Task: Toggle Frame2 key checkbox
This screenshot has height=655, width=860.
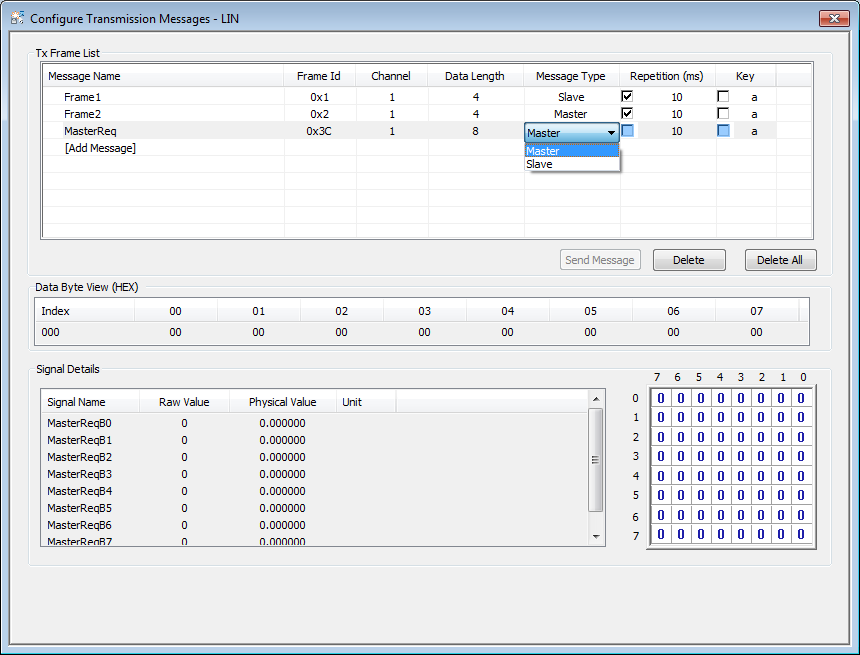Action: pyautogui.click(x=723, y=114)
